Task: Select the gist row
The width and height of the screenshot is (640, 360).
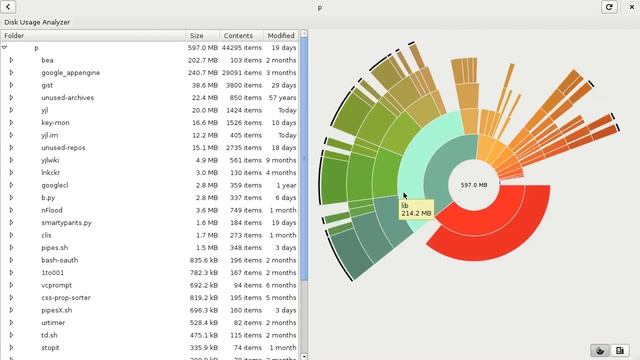Action: coord(149,85)
